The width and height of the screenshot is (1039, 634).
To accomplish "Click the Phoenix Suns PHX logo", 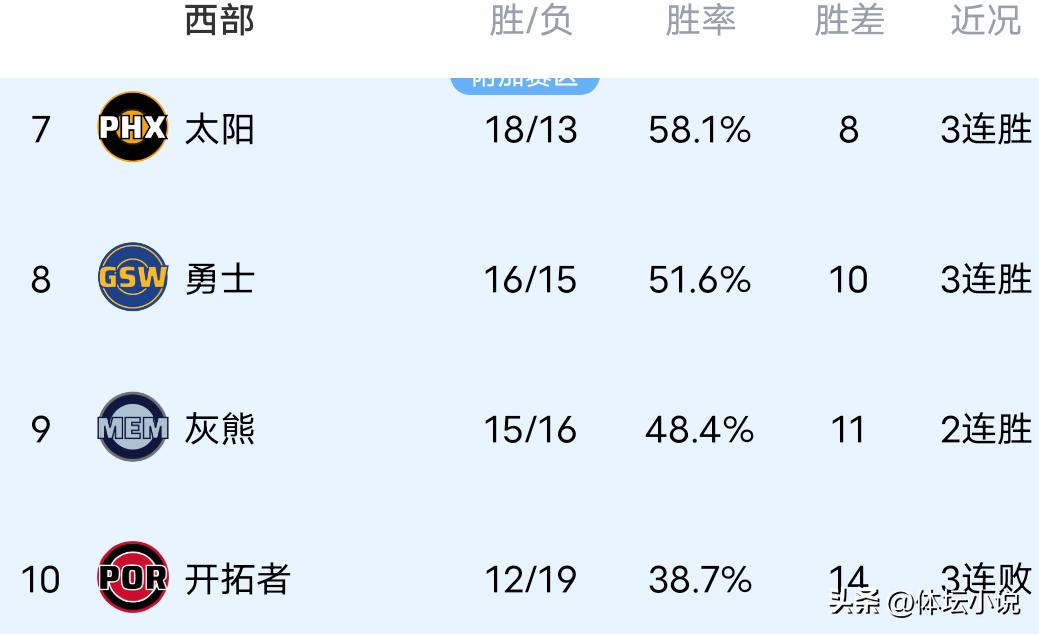I will pos(132,127).
